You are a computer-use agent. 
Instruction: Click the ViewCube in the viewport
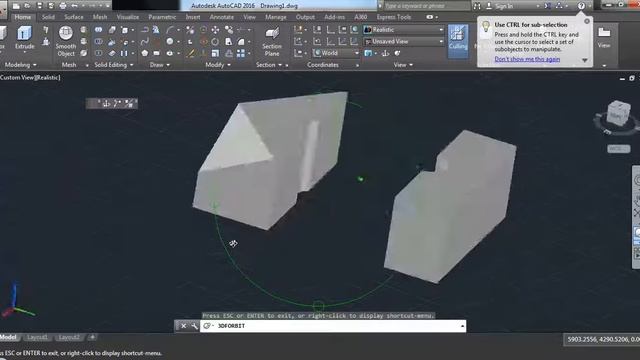618,113
